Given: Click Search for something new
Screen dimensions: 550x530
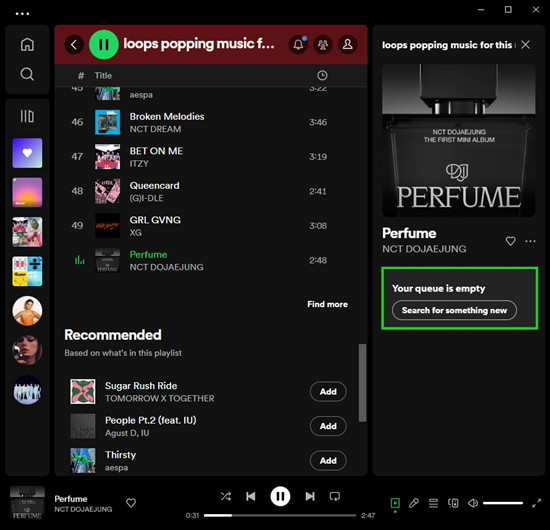Looking at the screenshot, I should point(454,310).
